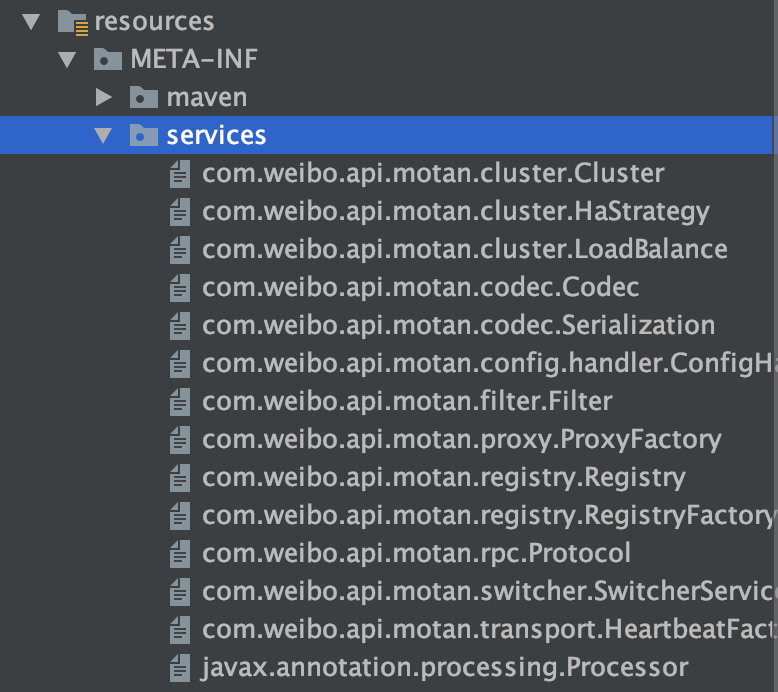
Task: Click the file icon beside cluster.Cluster
Action: (180, 174)
